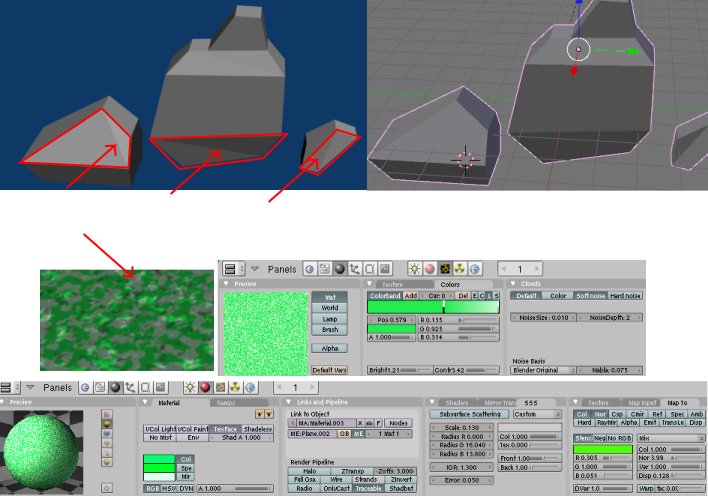Select Material buttons red sphere above Clouds panel
This screenshot has height=500, width=708.
(429, 269)
